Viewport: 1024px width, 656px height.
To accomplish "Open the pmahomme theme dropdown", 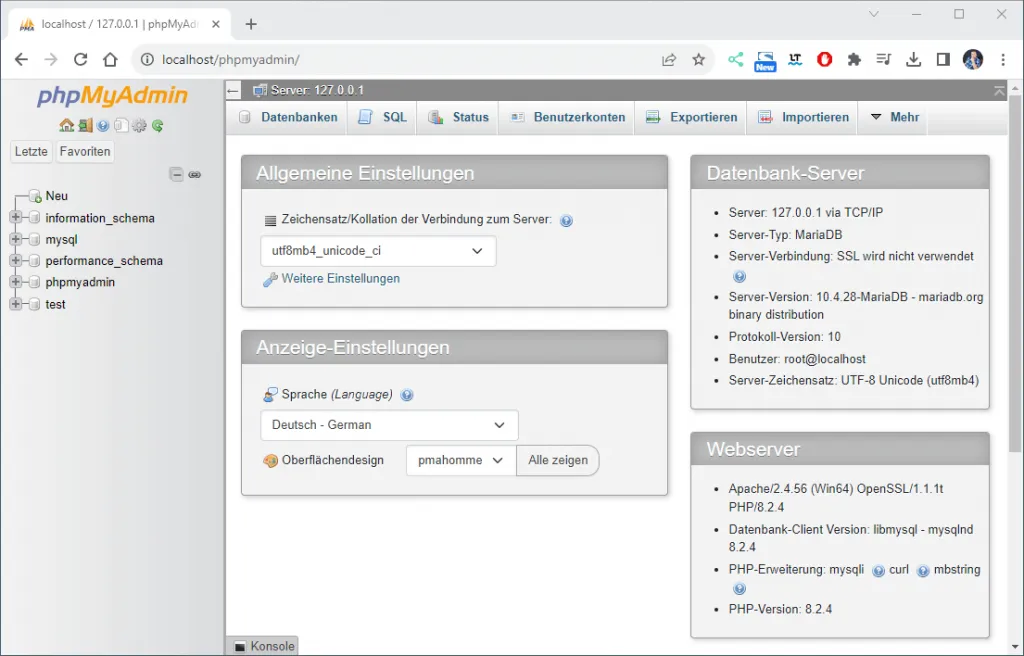I will [x=460, y=460].
